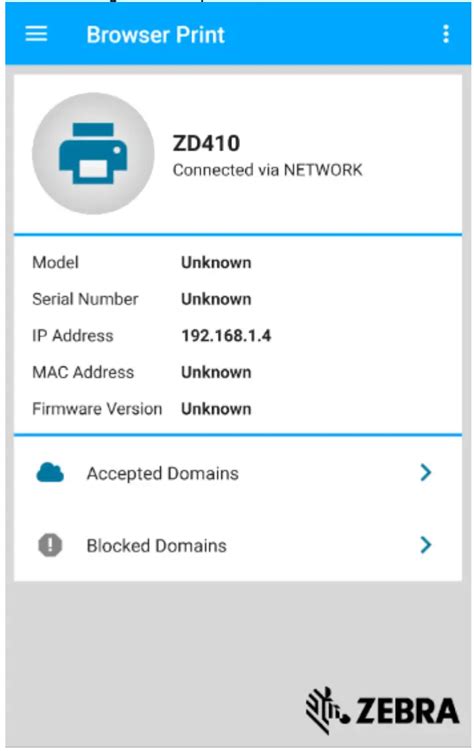Expand the Blocked Domains chevron
Image resolution: width=474 pixels, height=751 pixels.
click(426, 545)
